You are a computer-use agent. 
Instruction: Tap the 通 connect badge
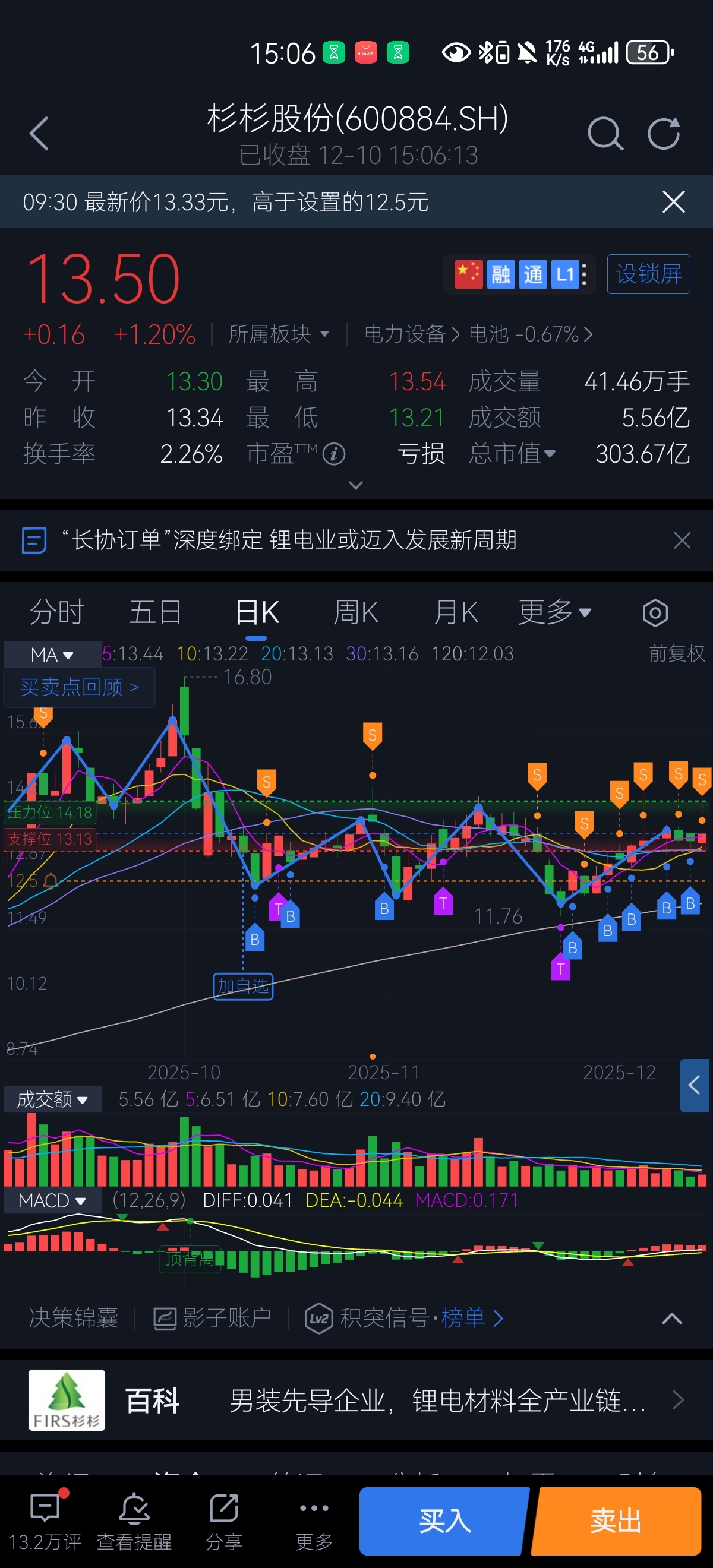coord(533,274)
